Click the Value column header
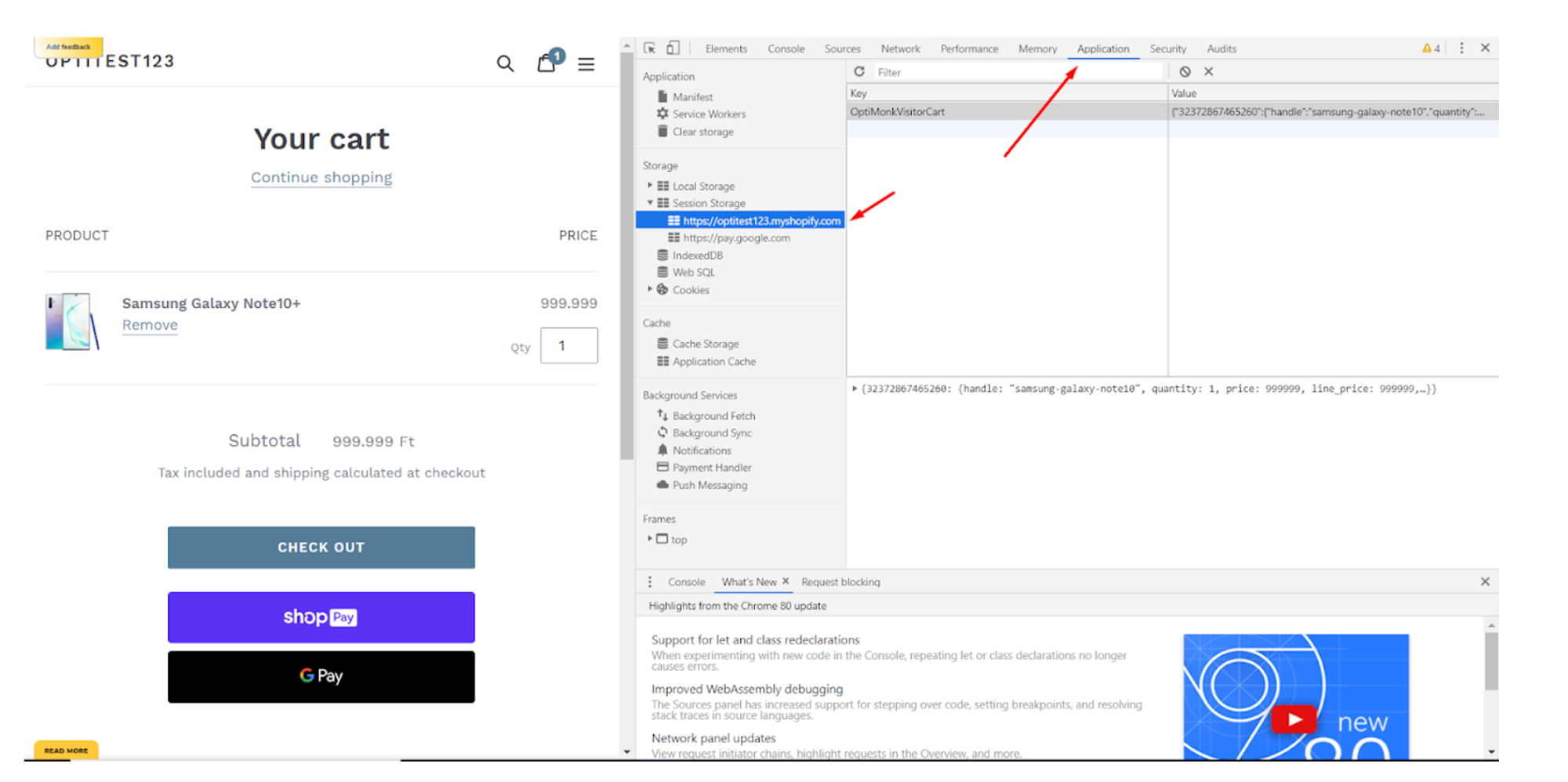Image resolution: width=1568 pixels, height=782 pixels. 1333,93
